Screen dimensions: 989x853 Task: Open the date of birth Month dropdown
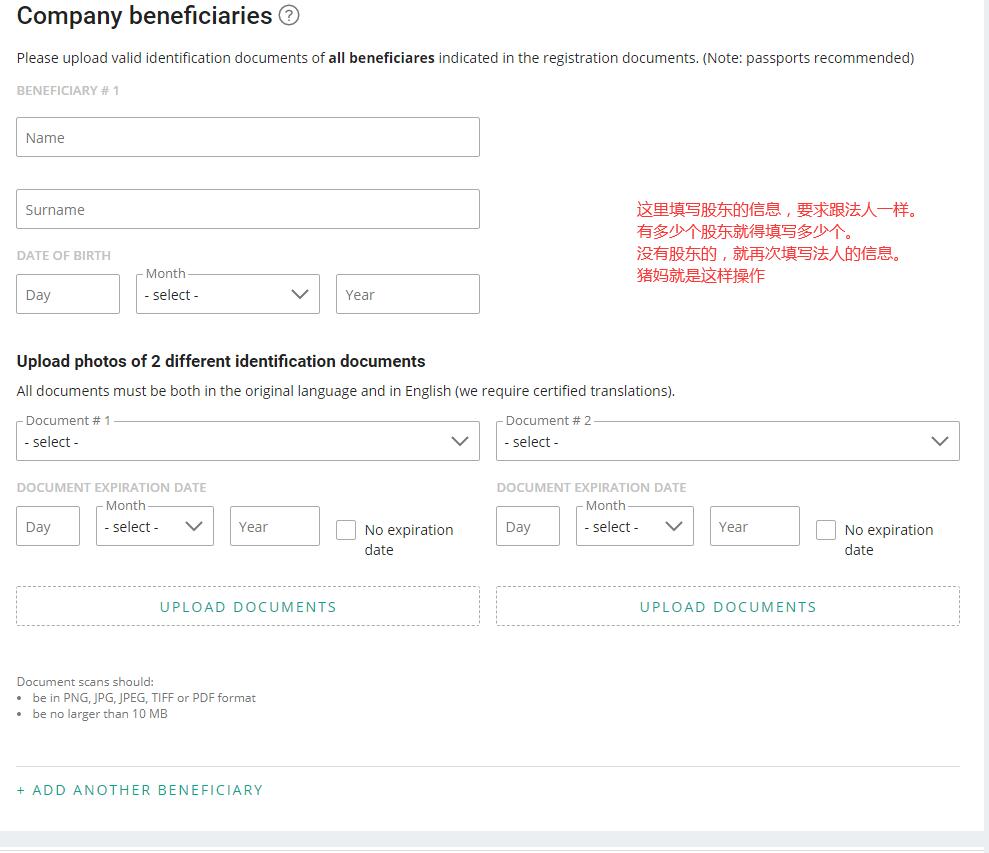point(228,293)
